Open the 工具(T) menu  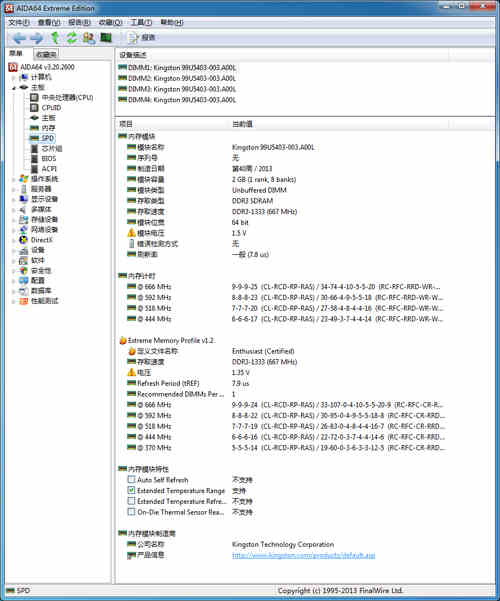pyautogui.click(x=141, y=23)
